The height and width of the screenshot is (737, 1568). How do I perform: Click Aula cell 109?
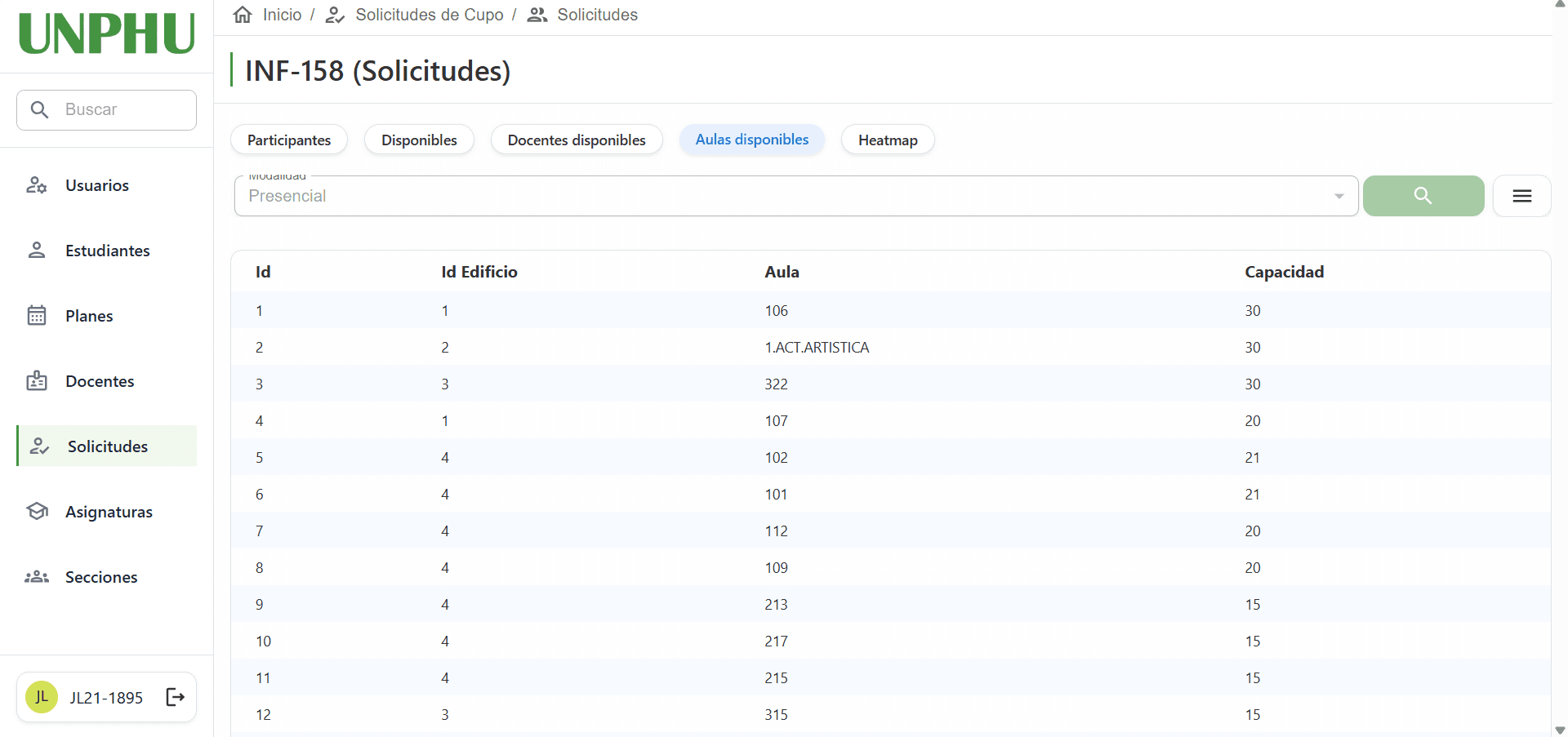[776, 568]
